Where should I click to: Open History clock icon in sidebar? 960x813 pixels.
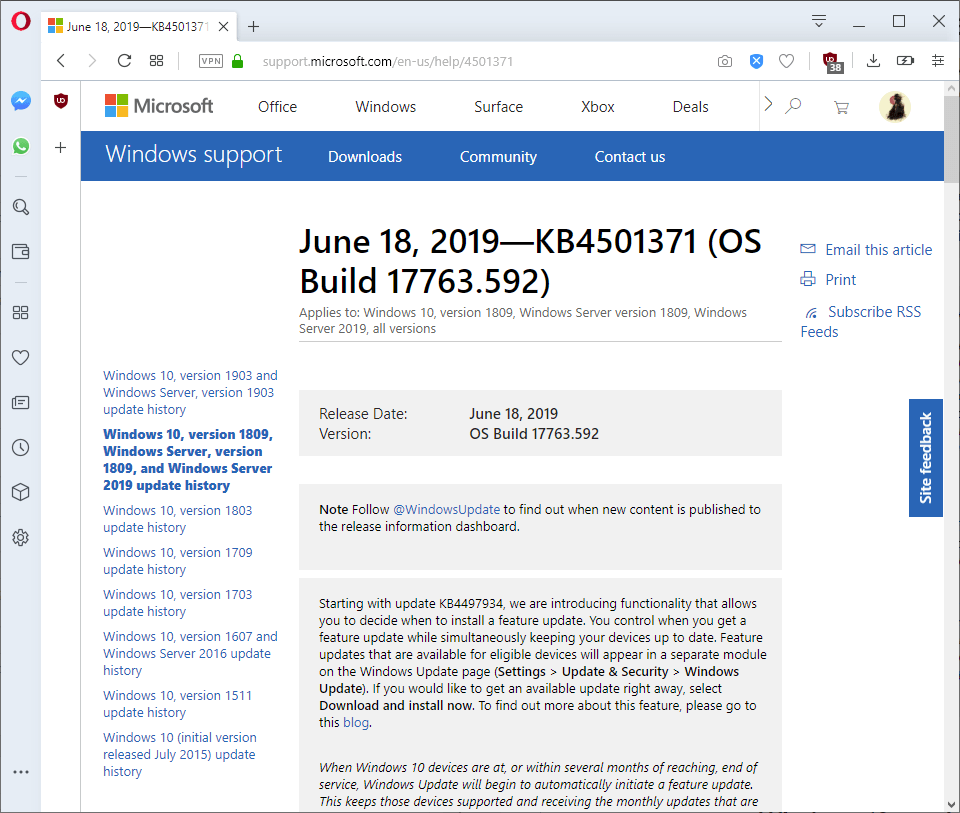21,448
